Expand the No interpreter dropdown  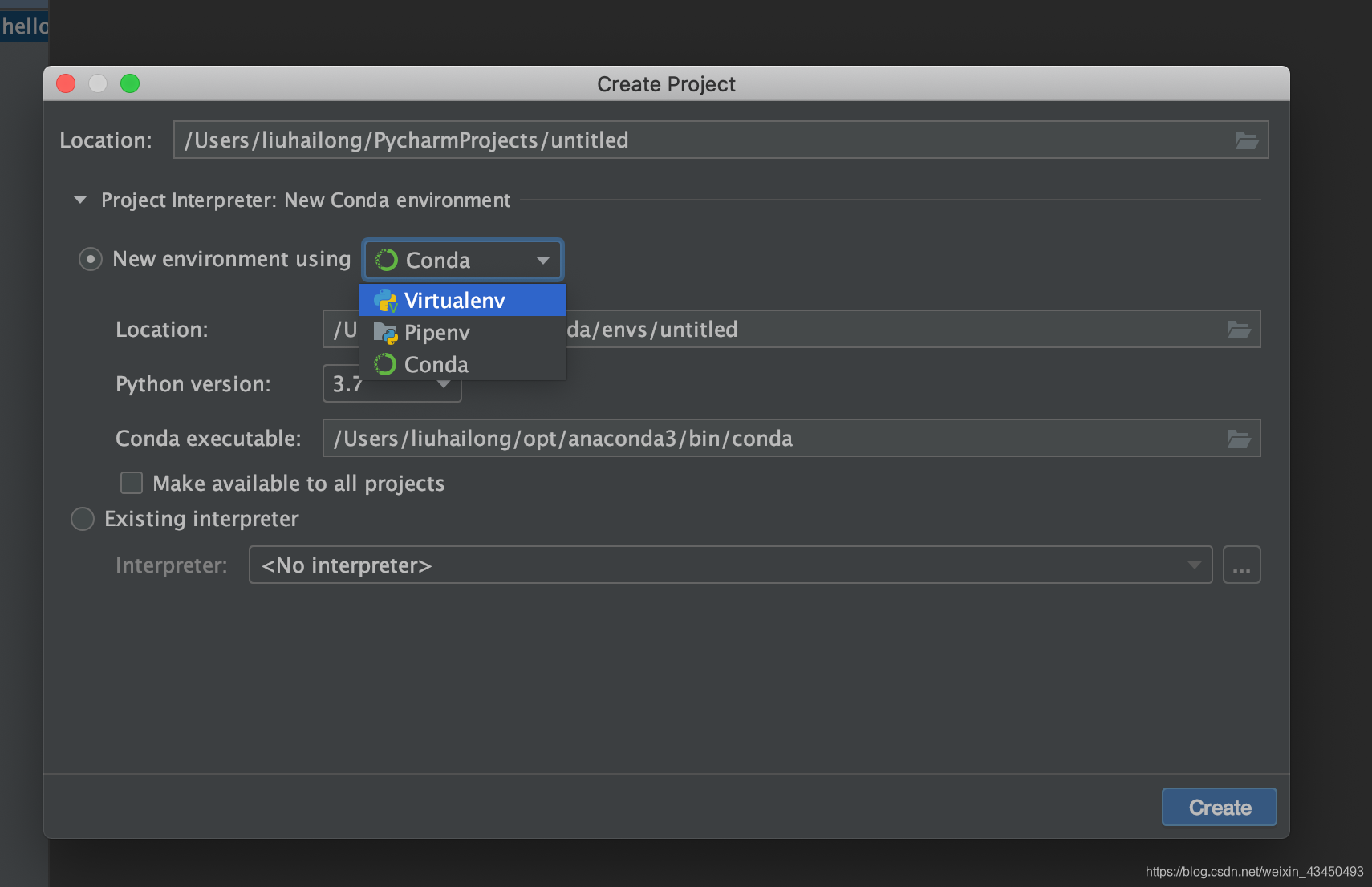pos(730,565)
